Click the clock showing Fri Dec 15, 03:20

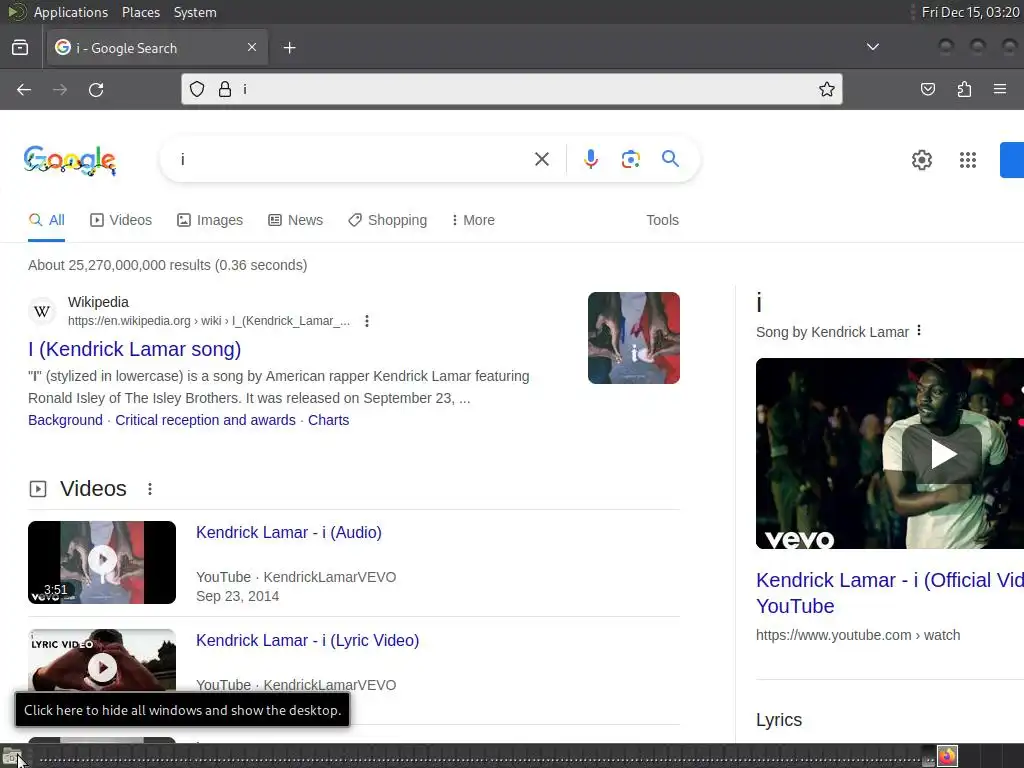click(970, 12)
